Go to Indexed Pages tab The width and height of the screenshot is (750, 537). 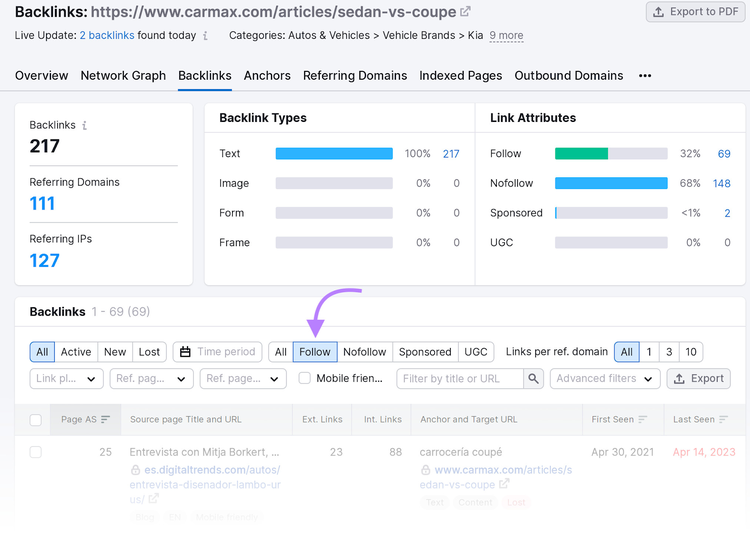461,76
